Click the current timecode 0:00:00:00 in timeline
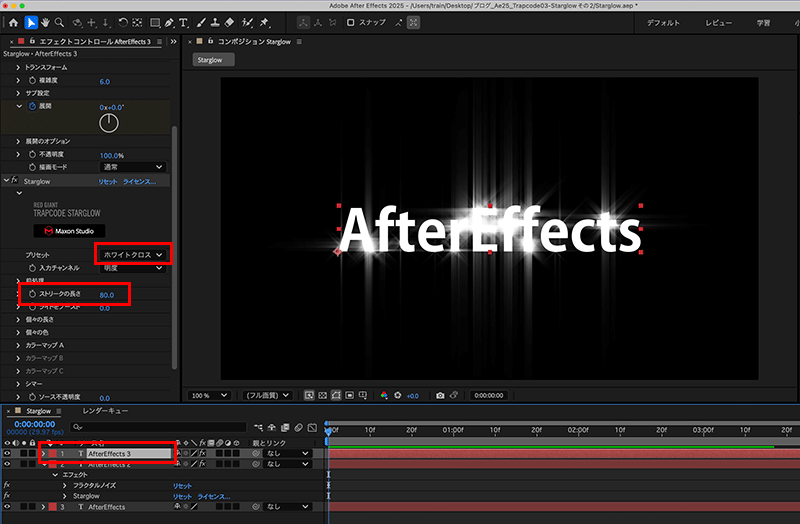Screen dimensions: 800x524 [35, 424]
